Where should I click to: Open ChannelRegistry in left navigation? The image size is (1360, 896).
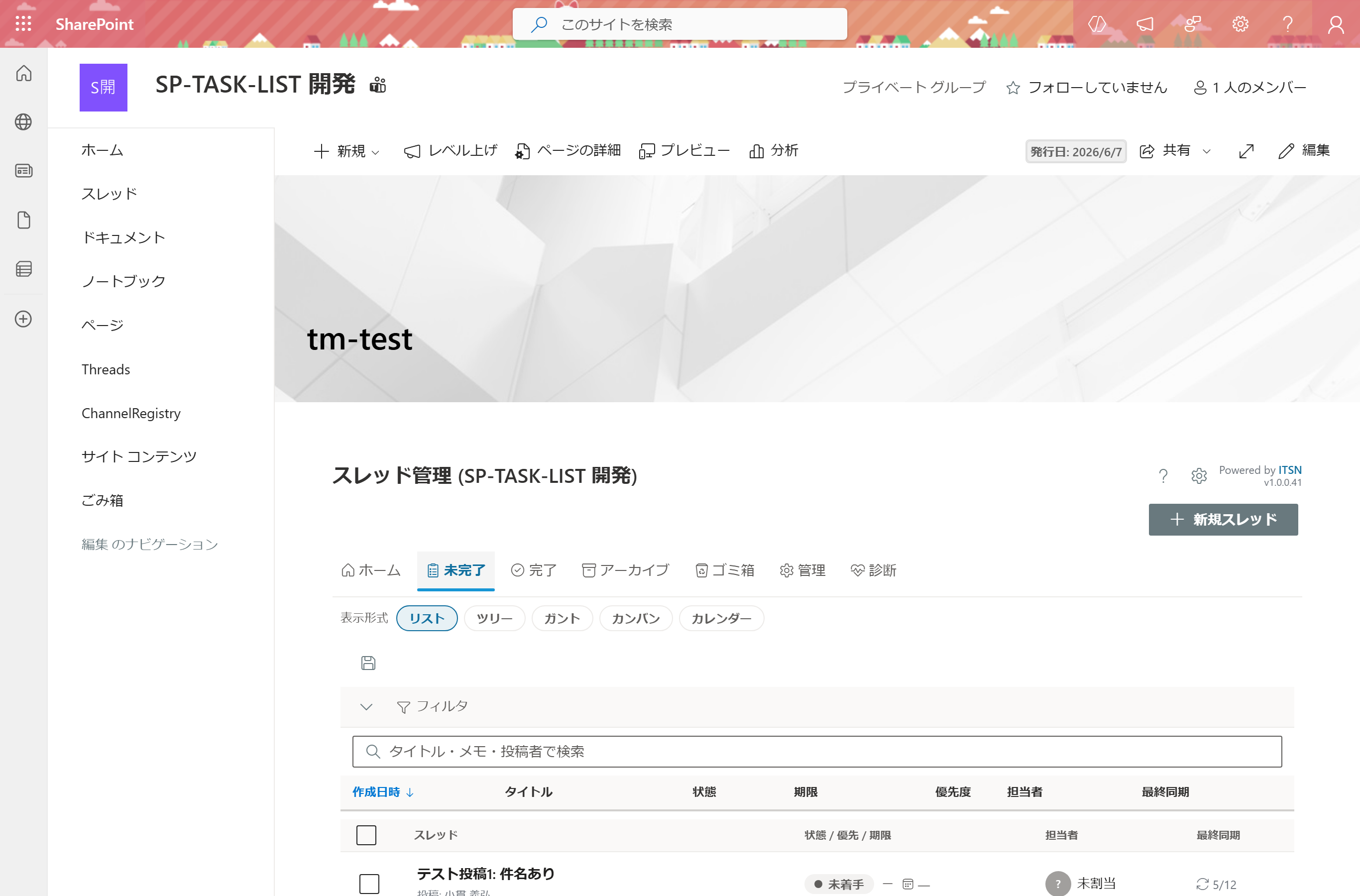click(x=131, y=413)
